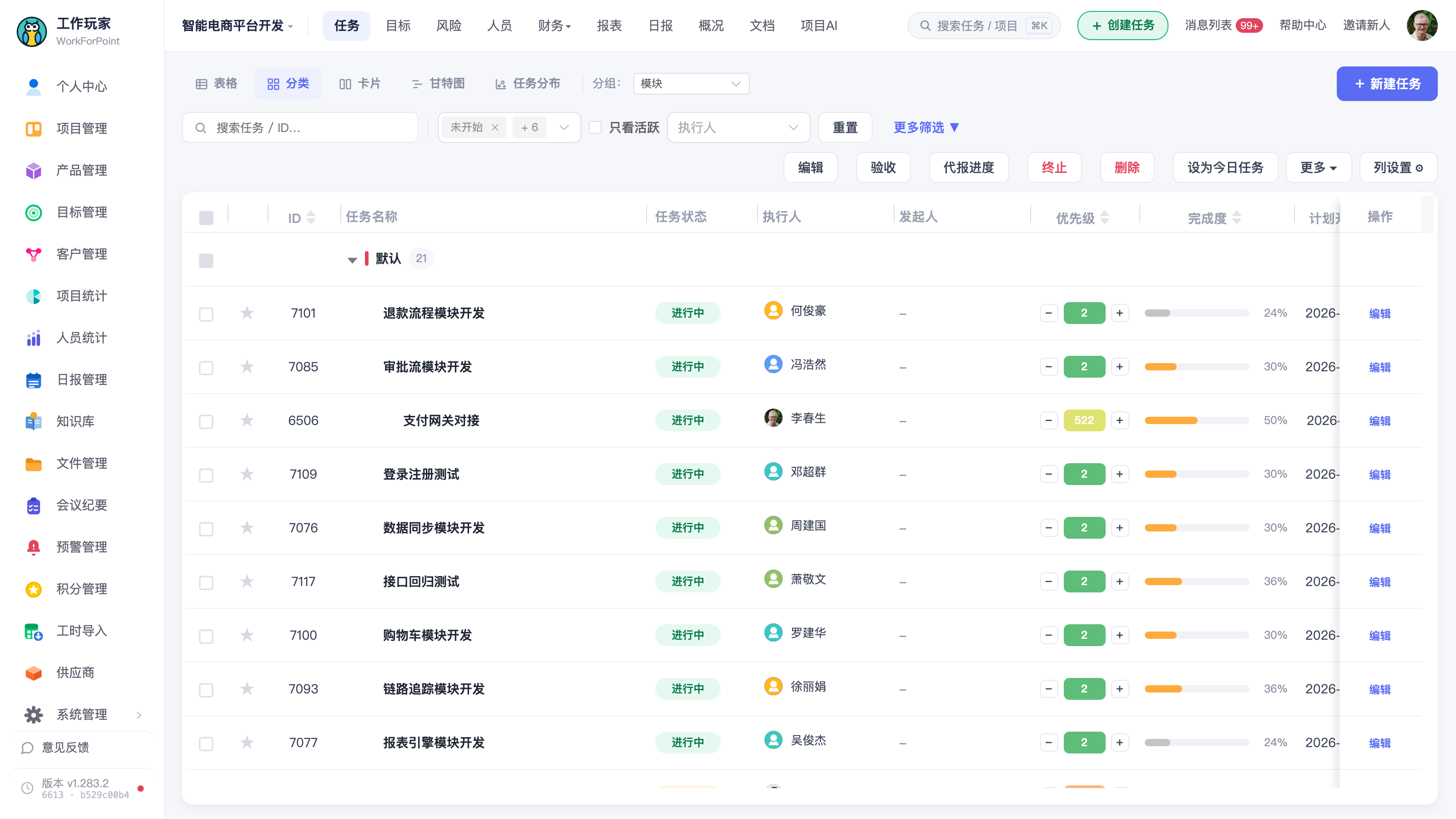Screen dimensions: 1456x819
Task: Click the 新建任务 button
Action: pyautogui.click(x=1386, y=84)
